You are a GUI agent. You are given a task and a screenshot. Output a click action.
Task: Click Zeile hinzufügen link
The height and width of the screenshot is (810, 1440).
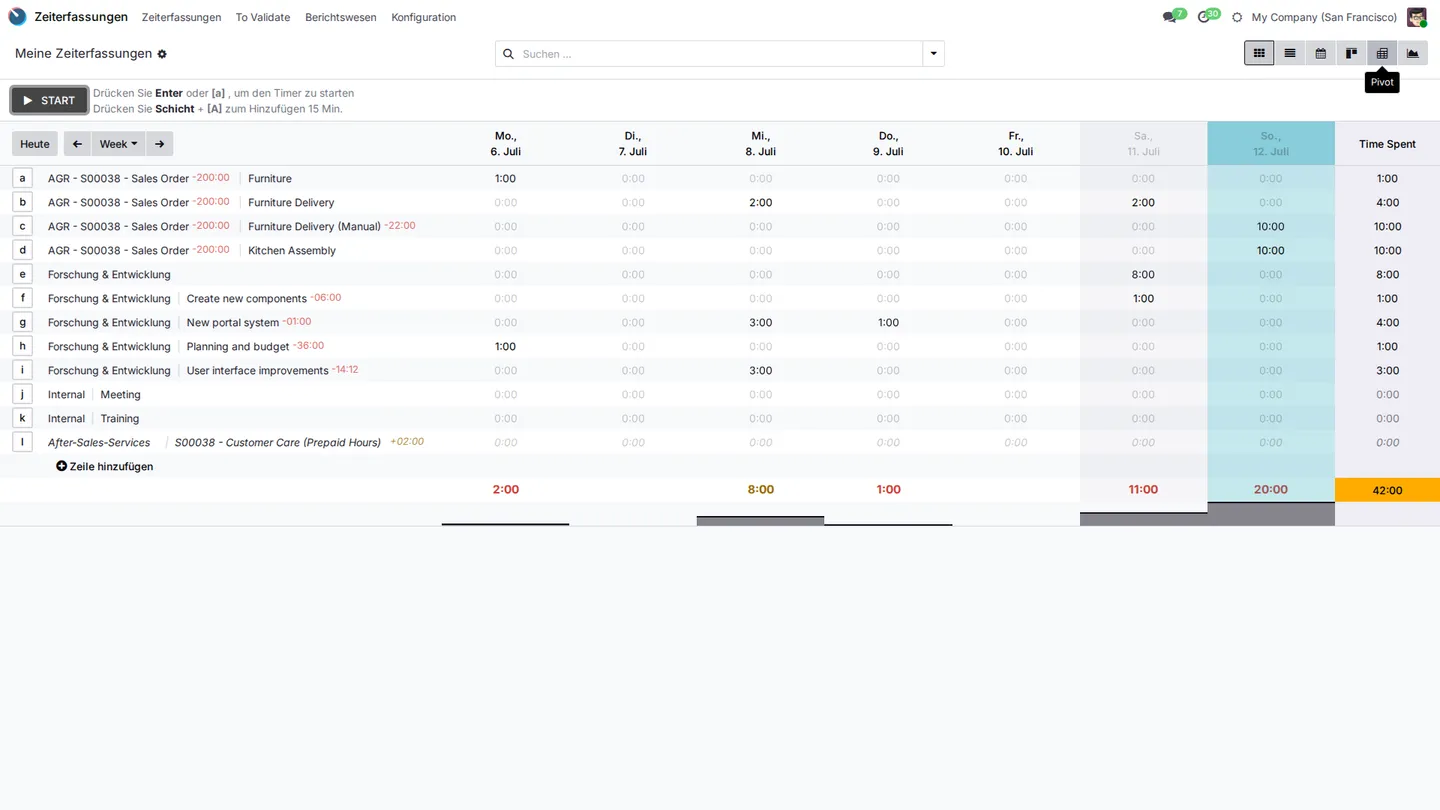click(x=105, y=467)
